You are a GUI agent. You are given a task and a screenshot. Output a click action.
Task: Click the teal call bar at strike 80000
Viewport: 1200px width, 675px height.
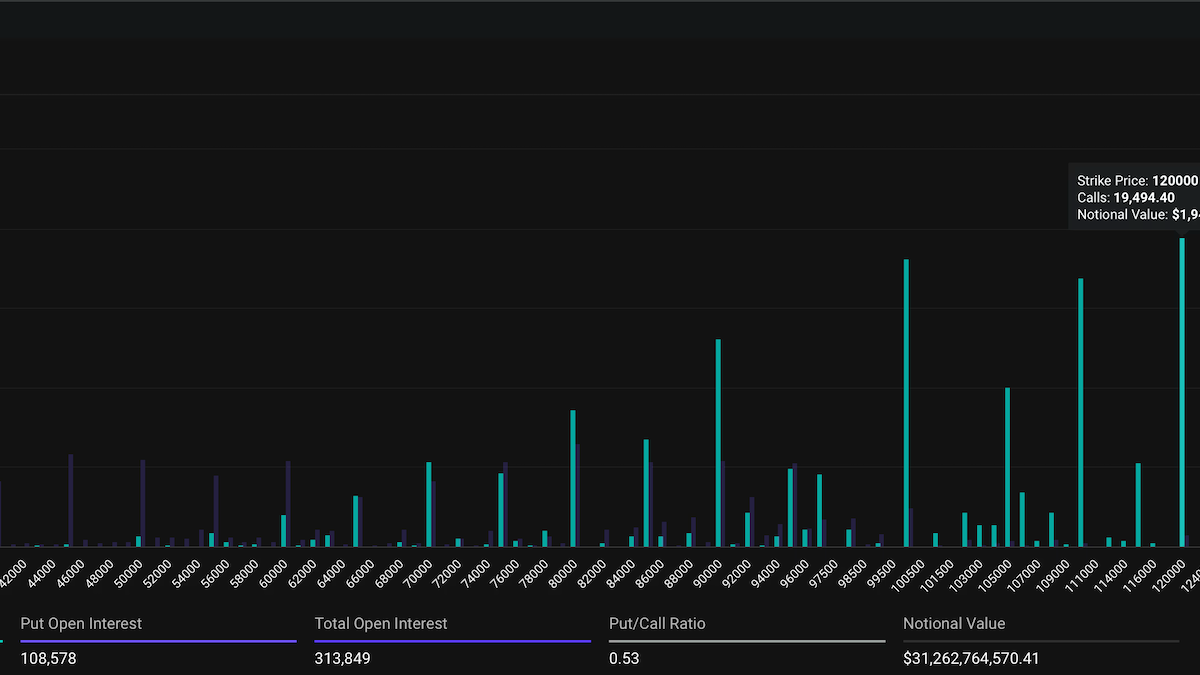coord(573,478)
